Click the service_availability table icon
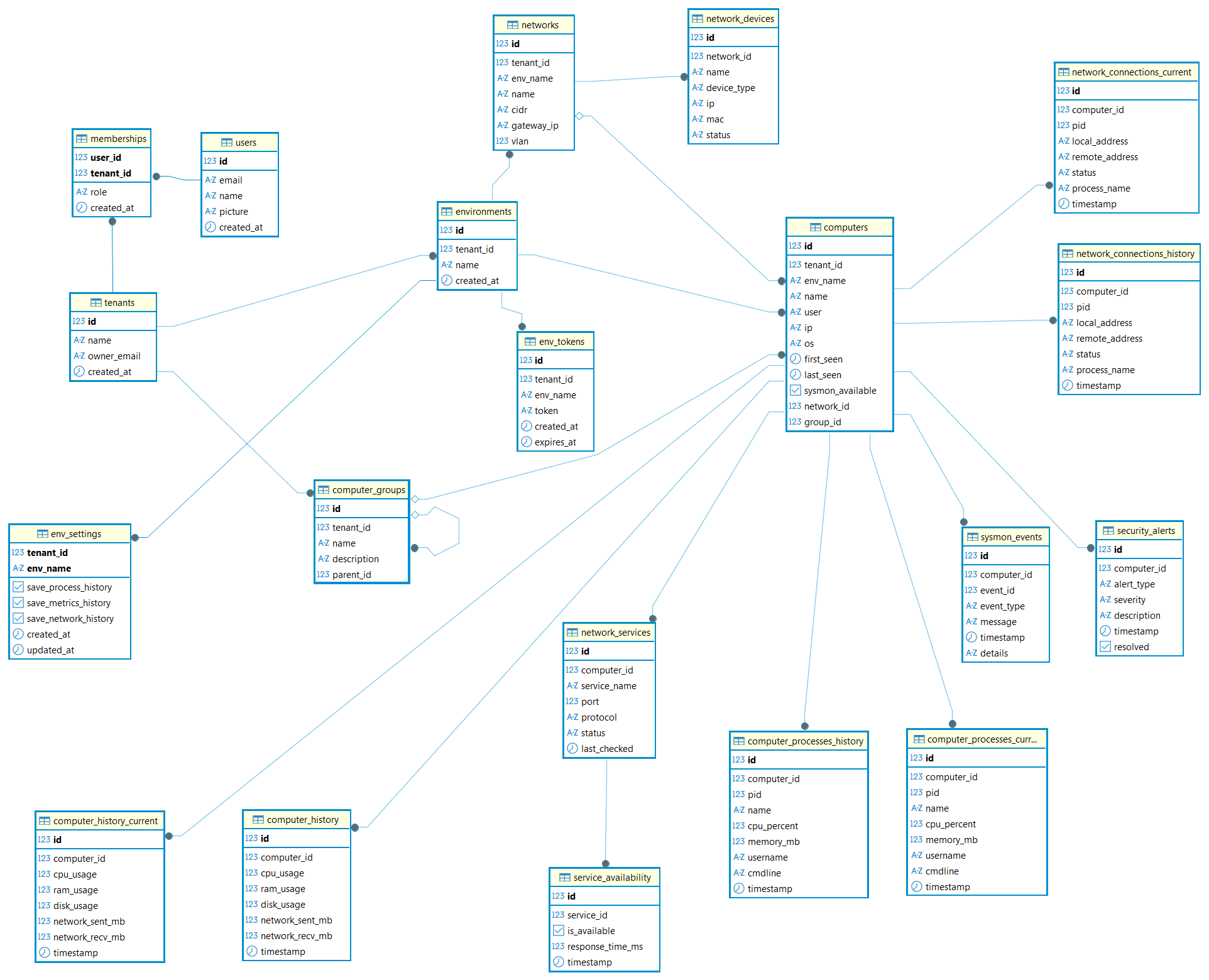Viewport: 1209px width, 980px height. click(565, 878)
